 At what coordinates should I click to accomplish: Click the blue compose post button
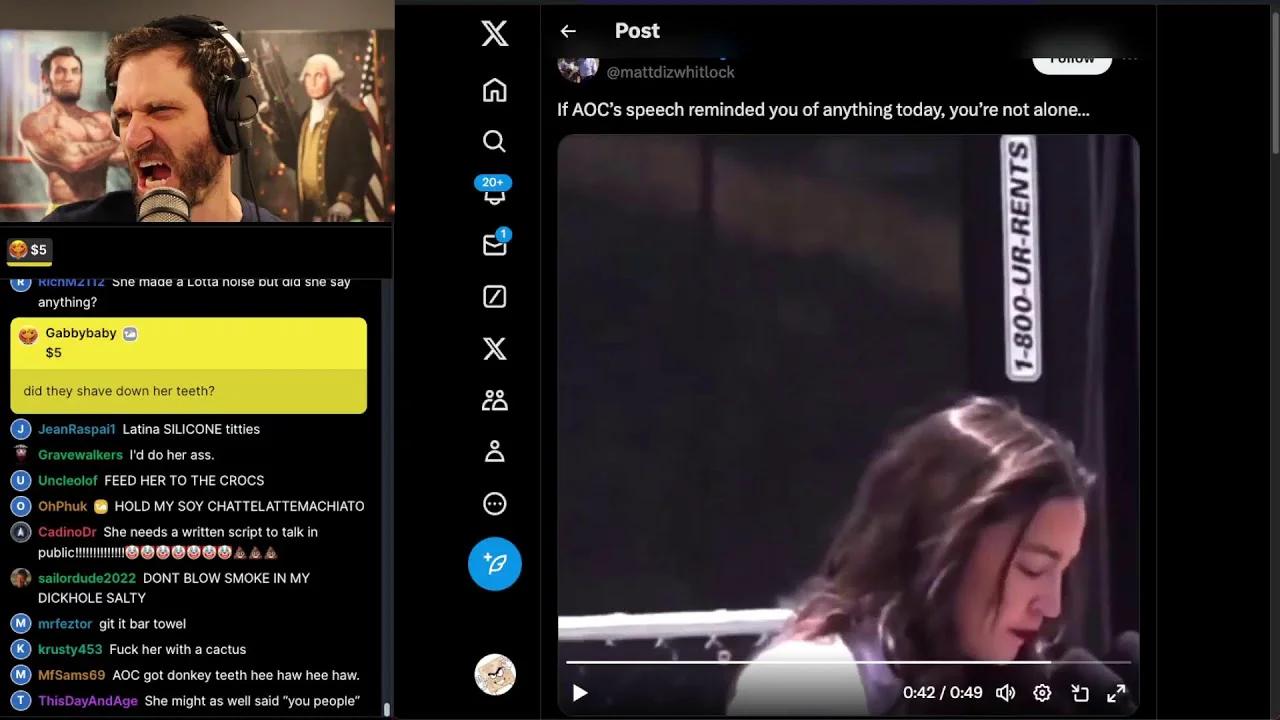495,564
